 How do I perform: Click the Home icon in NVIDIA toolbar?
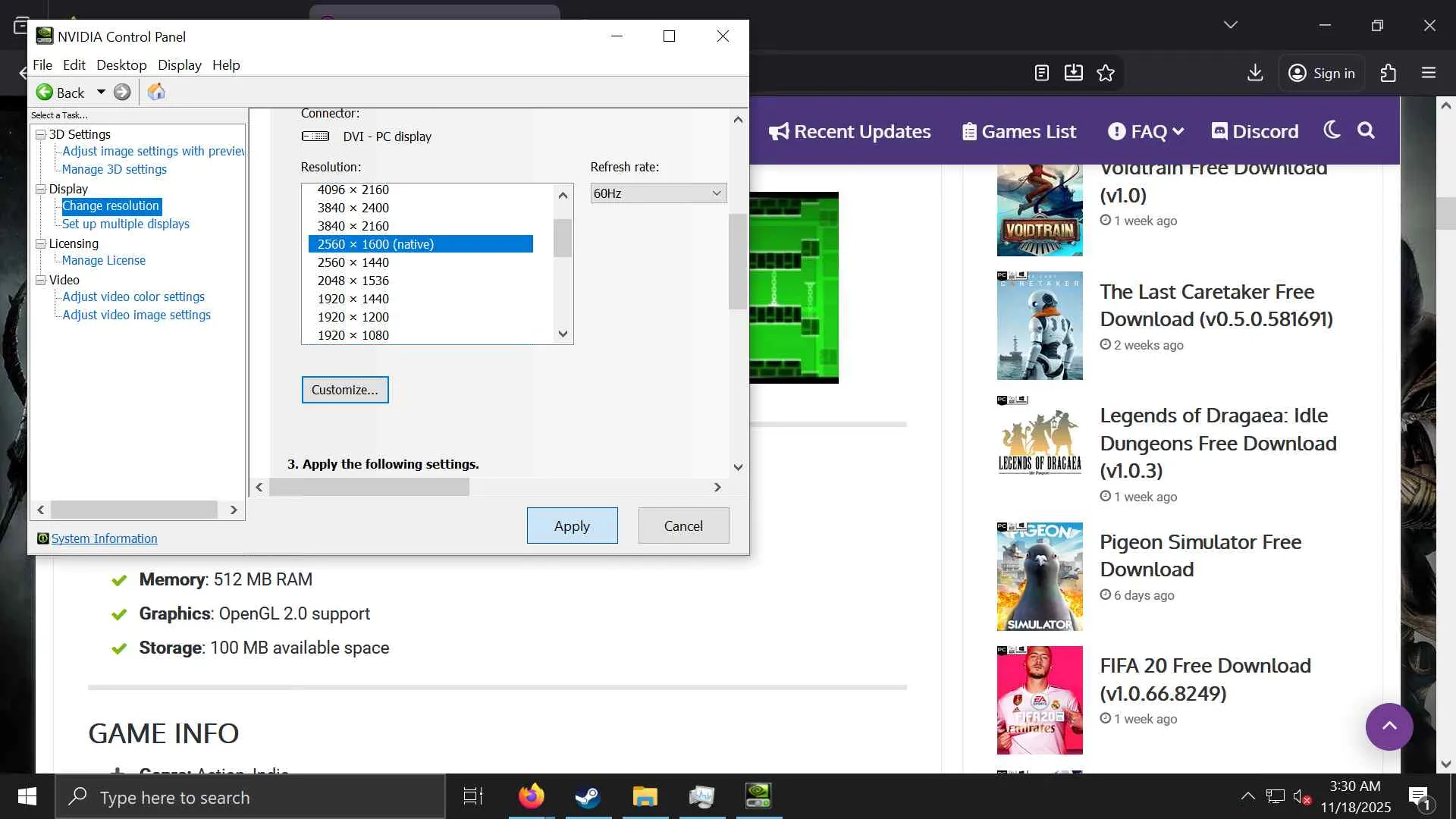tap(156, 93)
